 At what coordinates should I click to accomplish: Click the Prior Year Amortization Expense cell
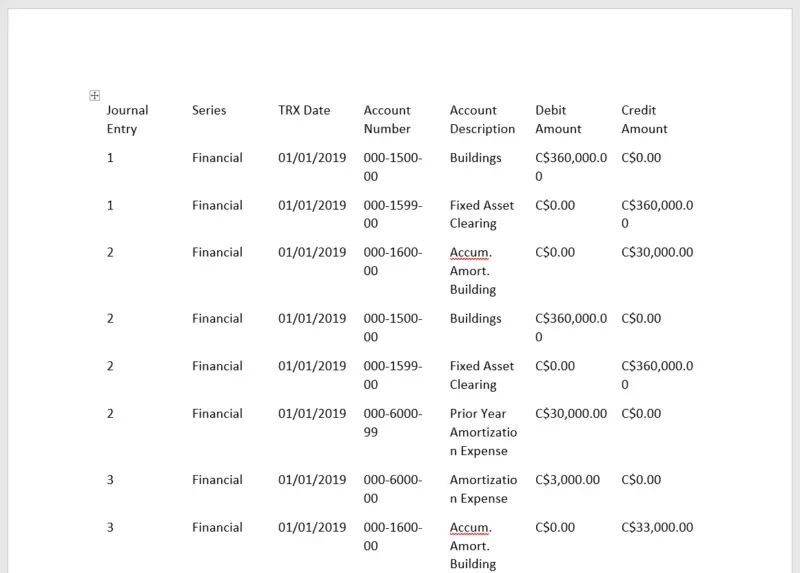483,432
